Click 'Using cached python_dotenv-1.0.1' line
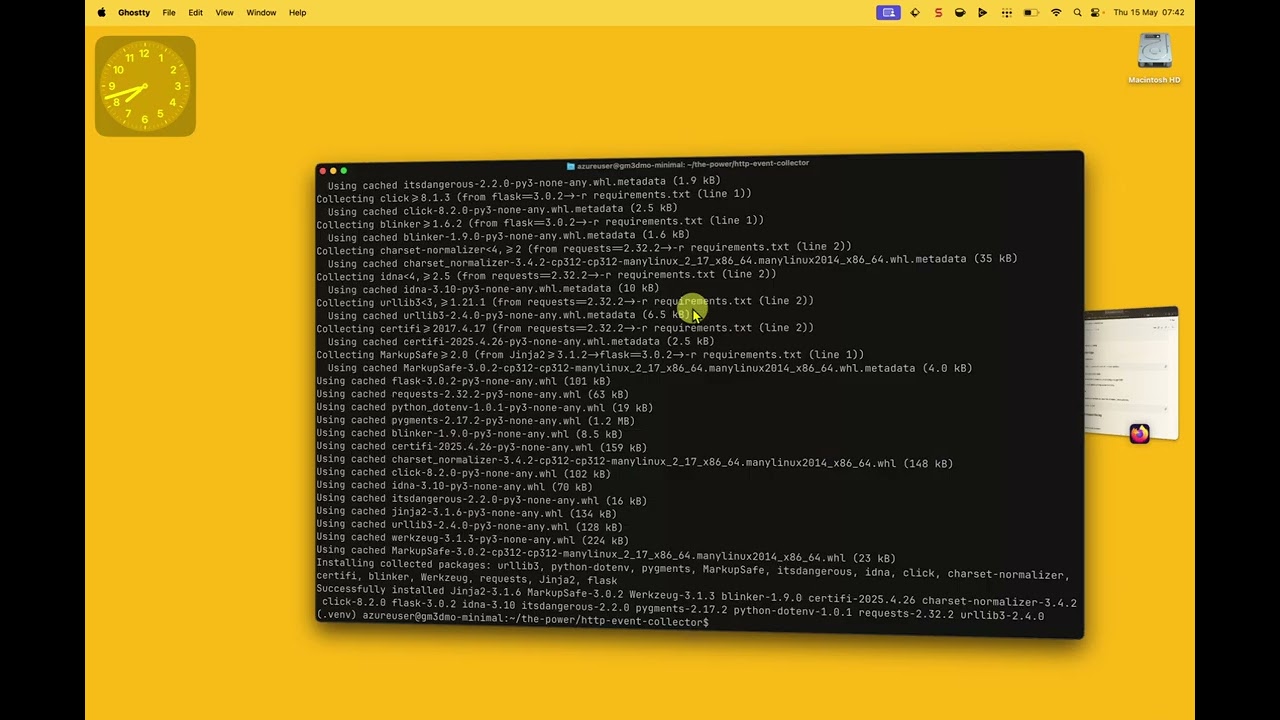The width and height of the screenshot is (1280, 720). (484, 407)
